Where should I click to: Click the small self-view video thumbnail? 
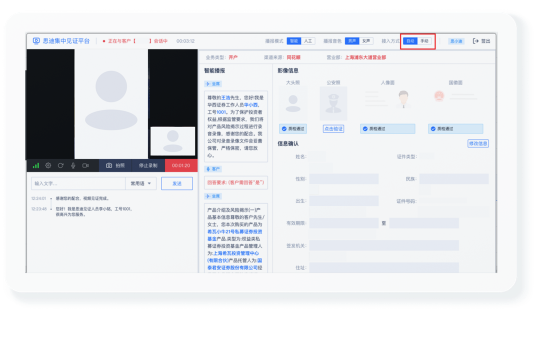(x=173, y=141)
